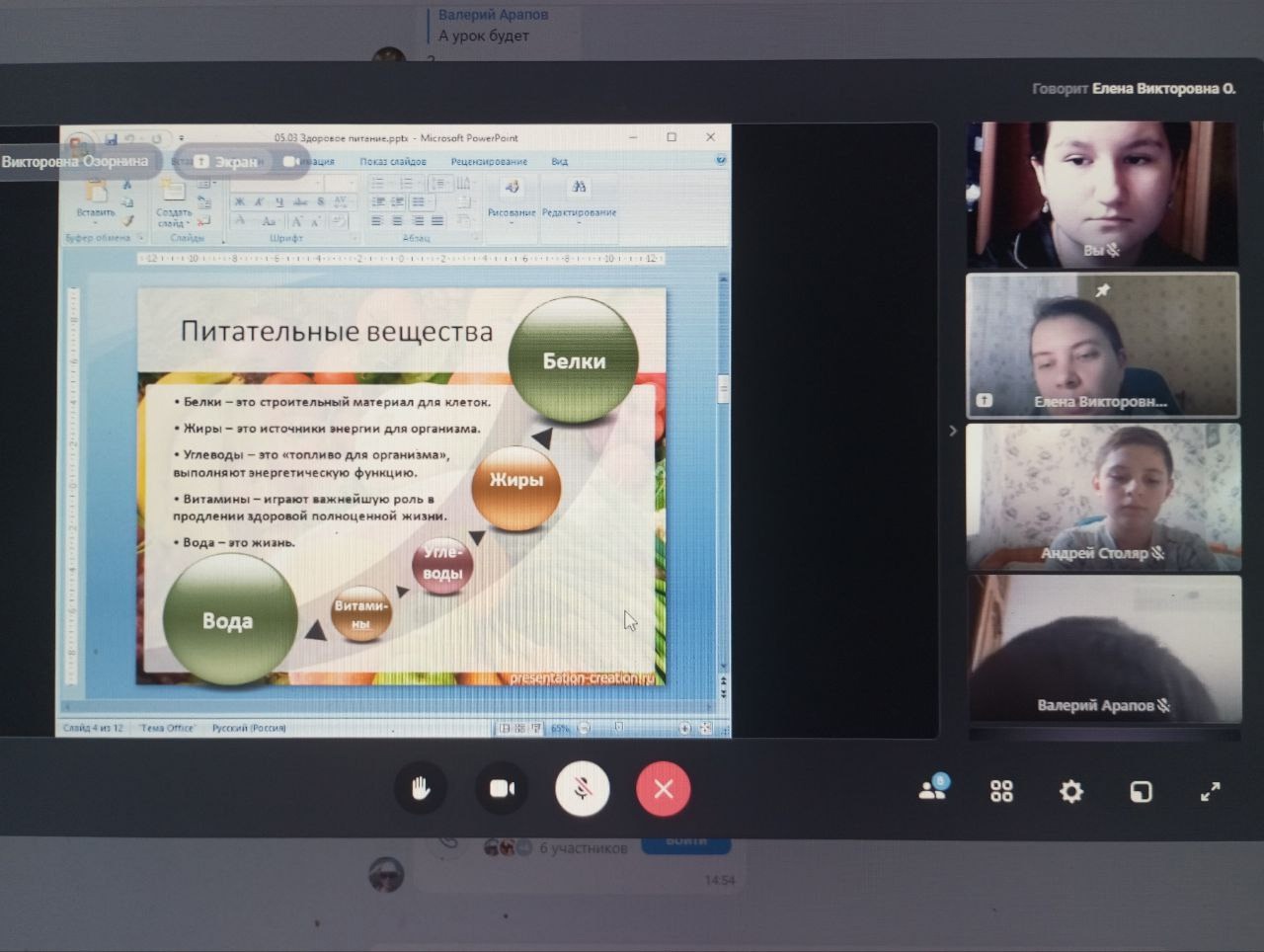
Task: Click the 6 участников text in chat
Action: click(x=584, y=847)
